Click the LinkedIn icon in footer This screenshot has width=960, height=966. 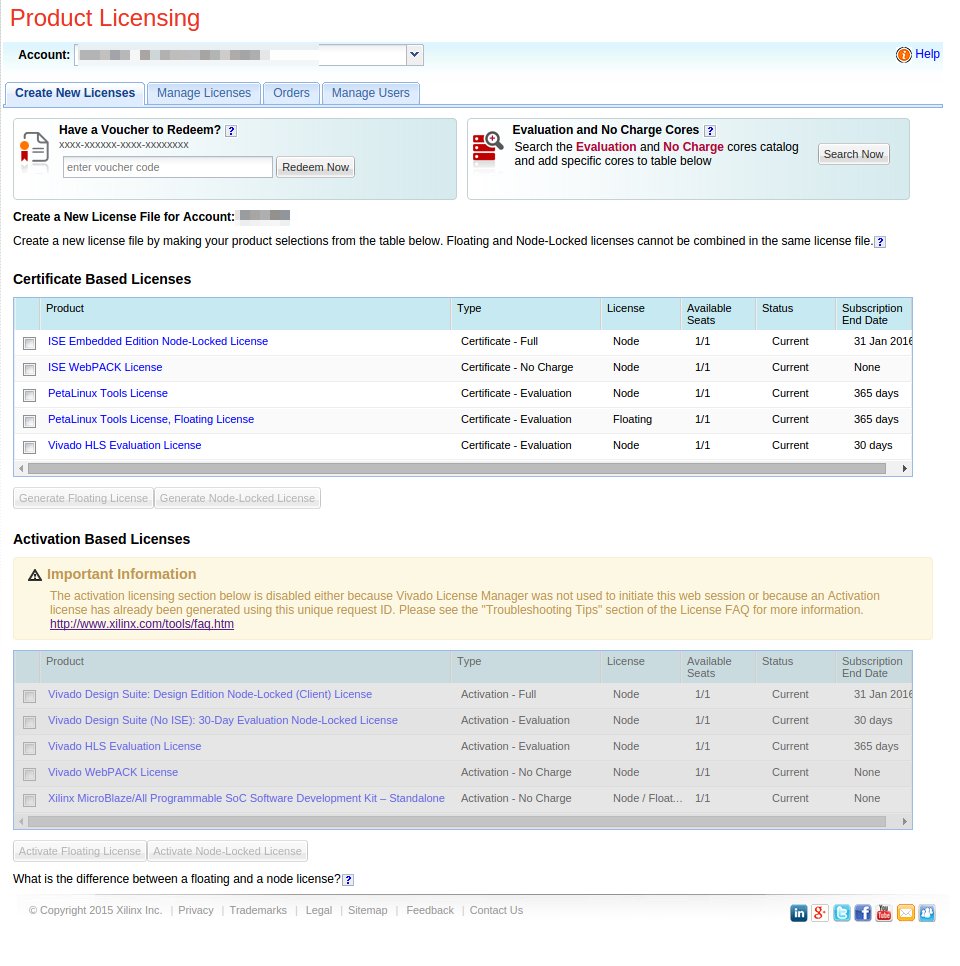coord(799,913)
